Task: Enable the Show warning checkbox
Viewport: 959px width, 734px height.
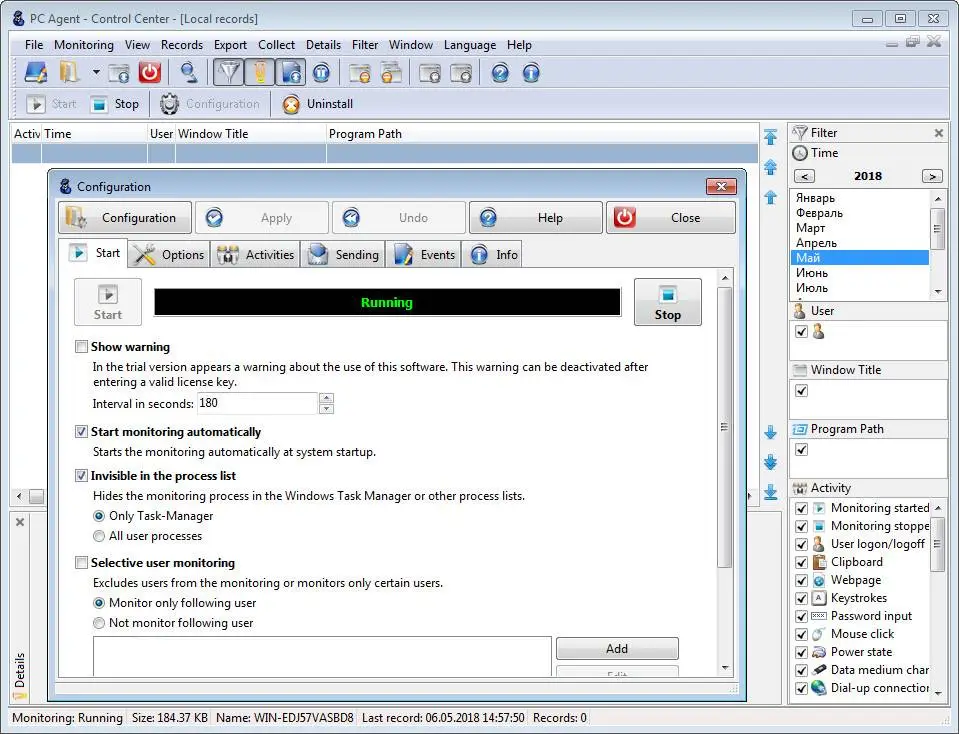Action: (81, 347)
